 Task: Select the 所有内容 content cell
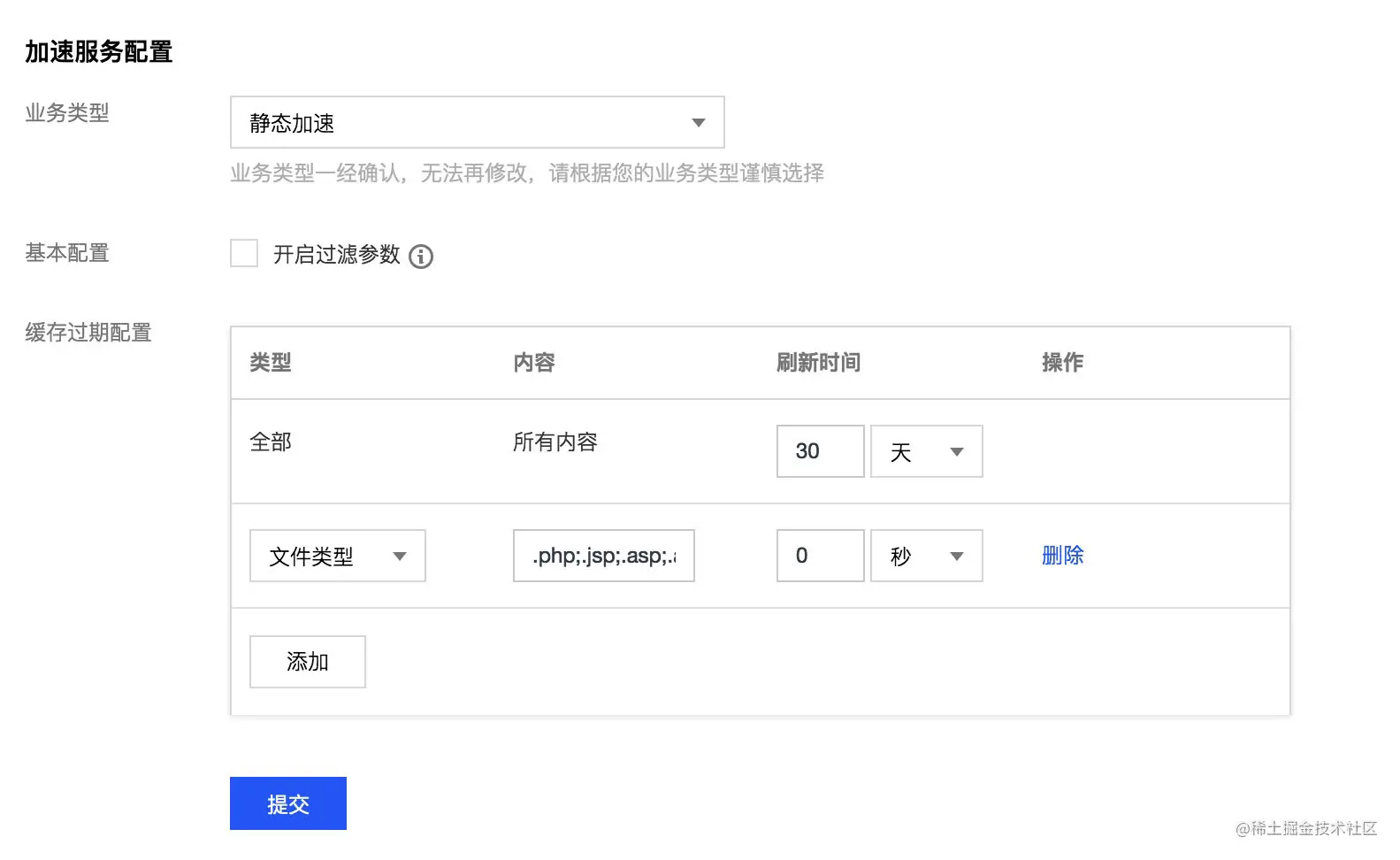pos(555,442)
